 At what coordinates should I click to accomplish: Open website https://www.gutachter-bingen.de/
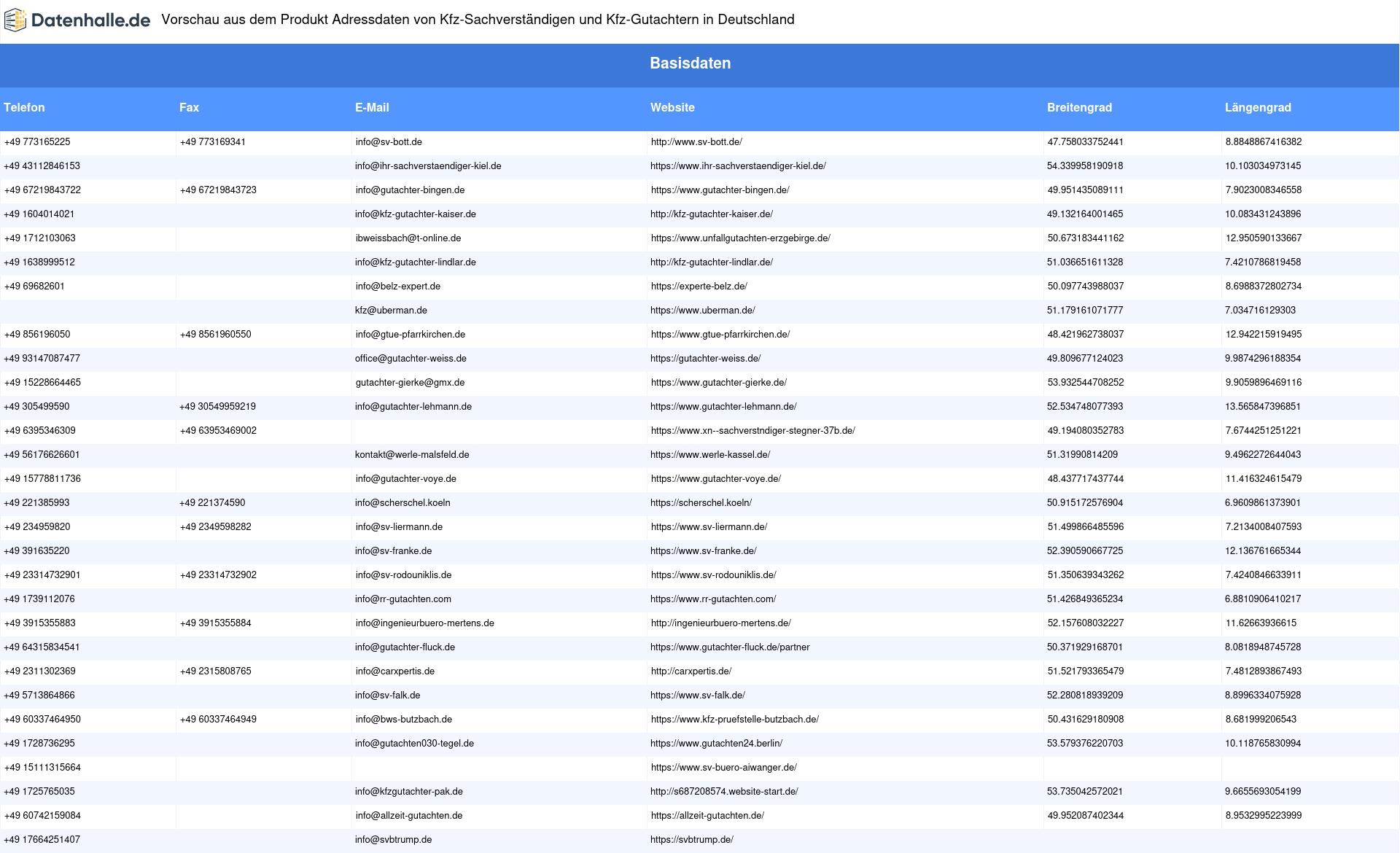pos(720,190)
